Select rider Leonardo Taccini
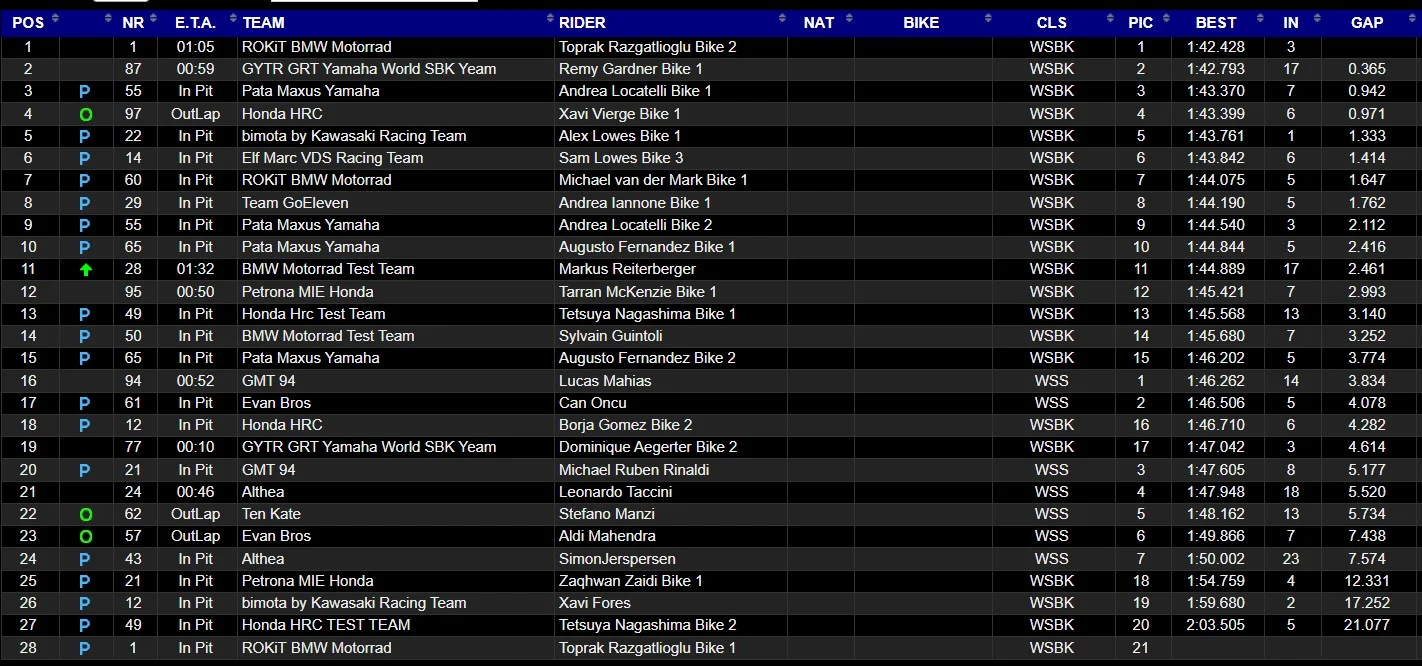 click(x=615, y=492)
